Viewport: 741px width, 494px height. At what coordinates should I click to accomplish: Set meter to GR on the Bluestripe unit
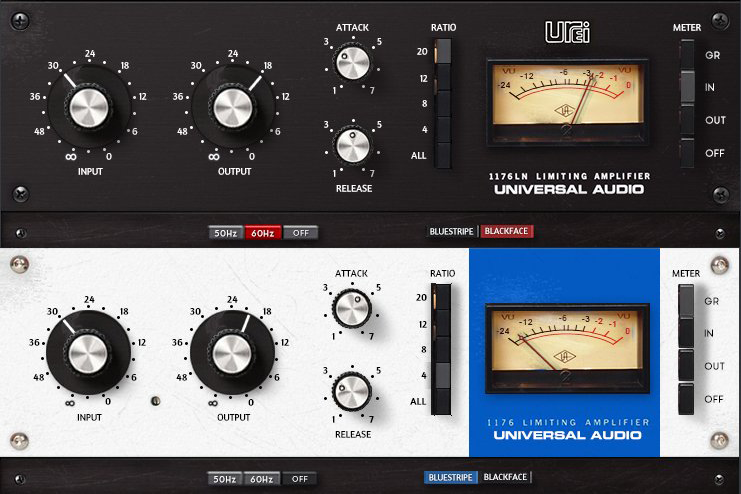click(x=686, y=301)
